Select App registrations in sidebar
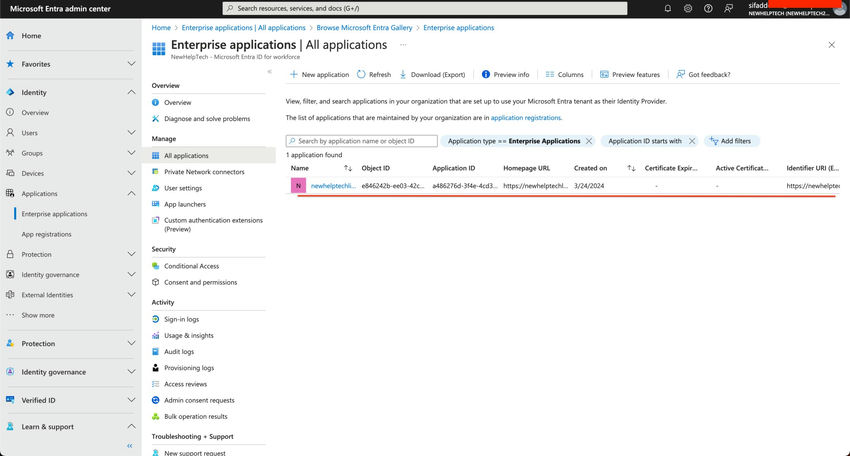 tap(47, 234)
